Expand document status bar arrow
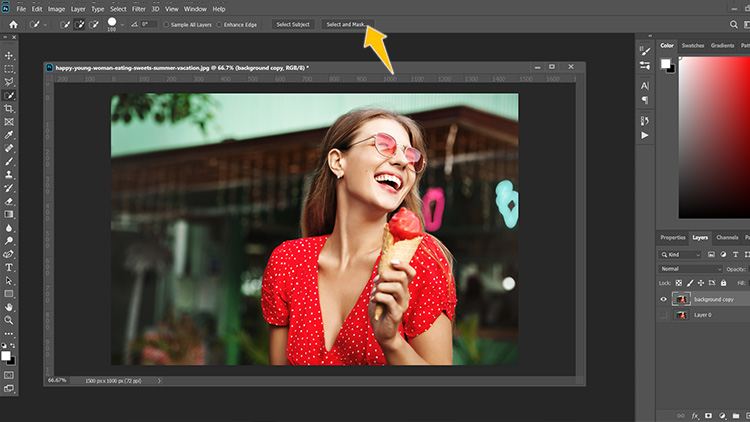Image resolution: width=750 pixels, height=422 pixels. pyautogui.click(x=159, y=381)
